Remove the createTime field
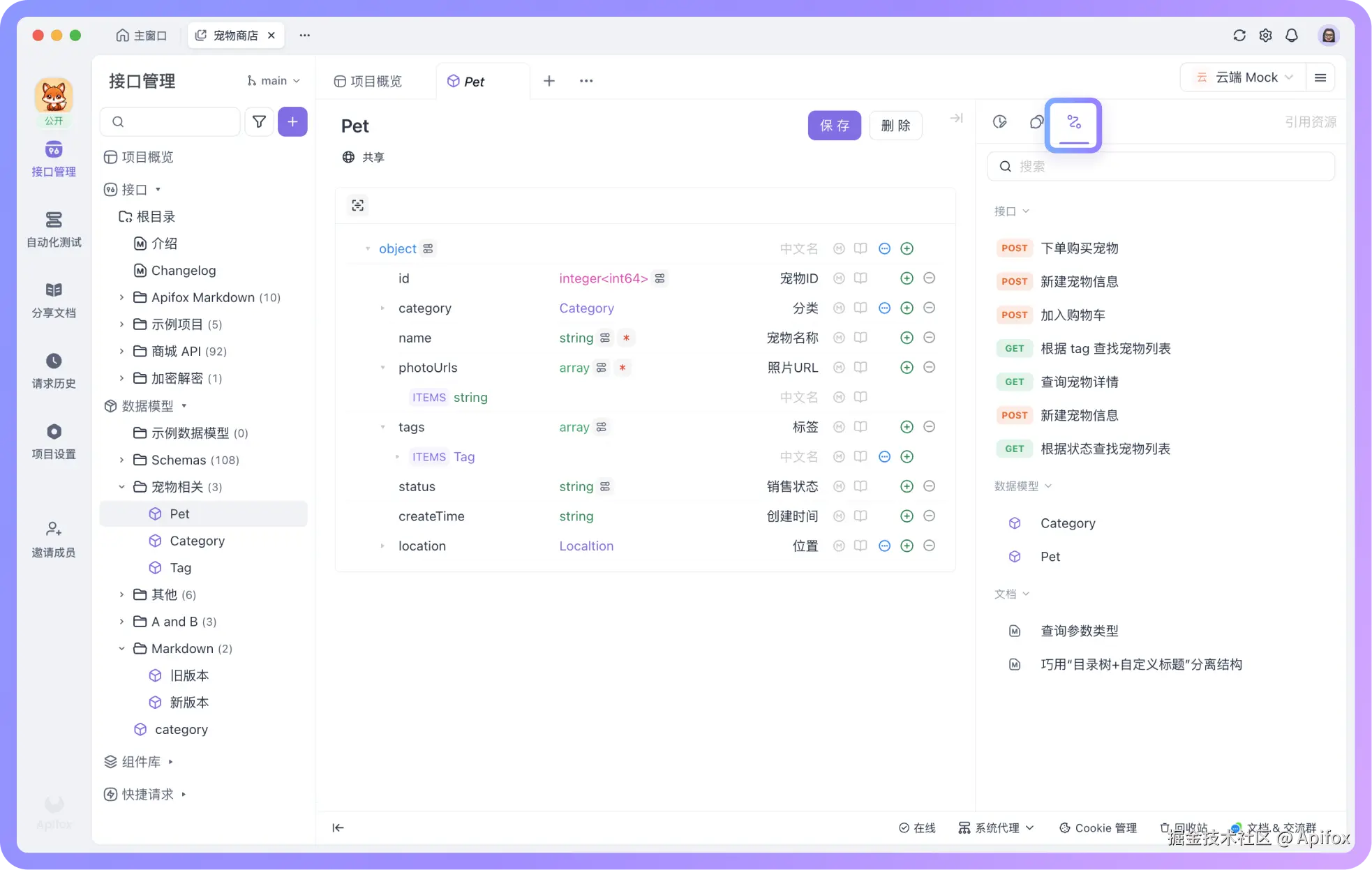Viewport: 1372px width, 870px height. pyautogui.click(x=930, y=516)
